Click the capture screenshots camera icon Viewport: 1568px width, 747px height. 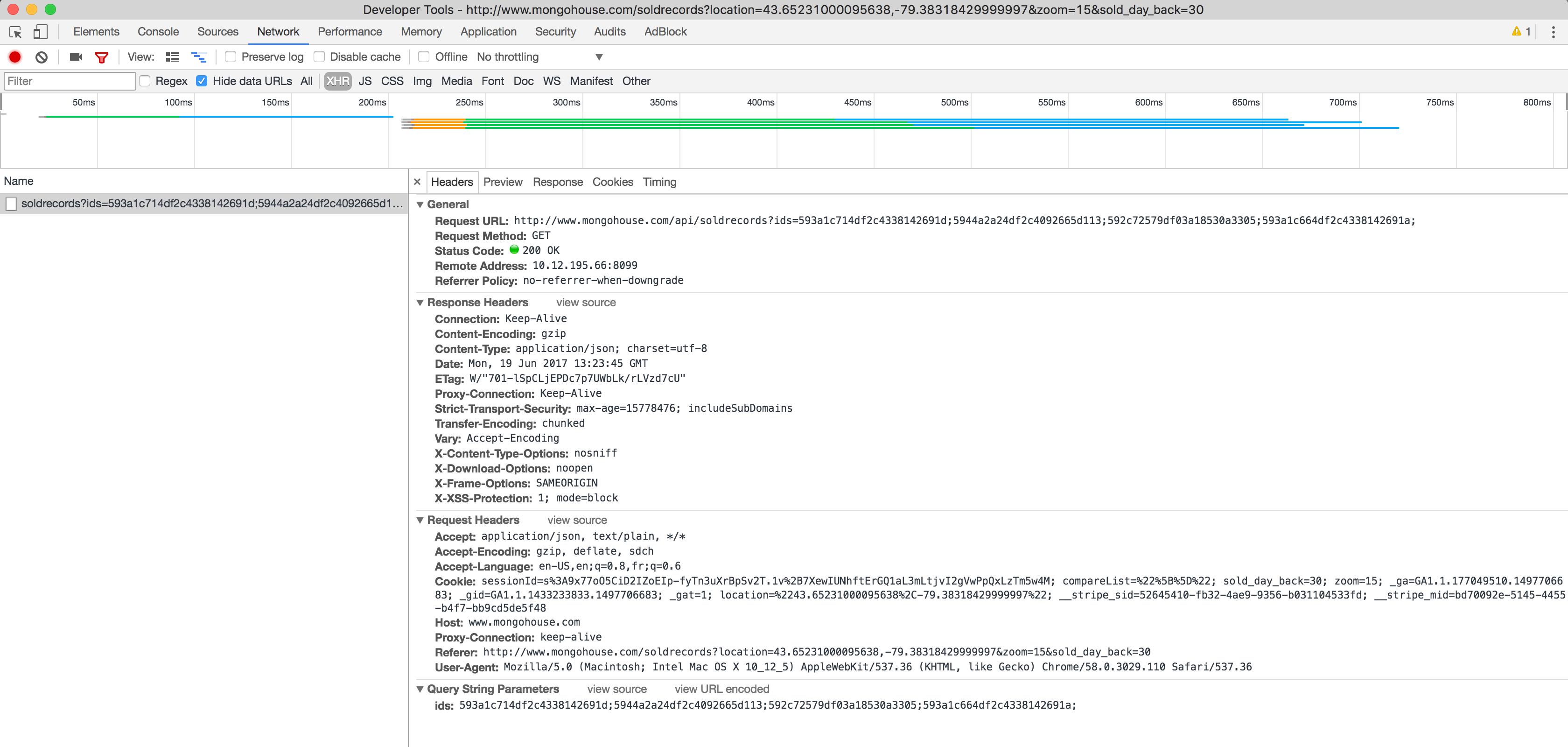[76, 57]
